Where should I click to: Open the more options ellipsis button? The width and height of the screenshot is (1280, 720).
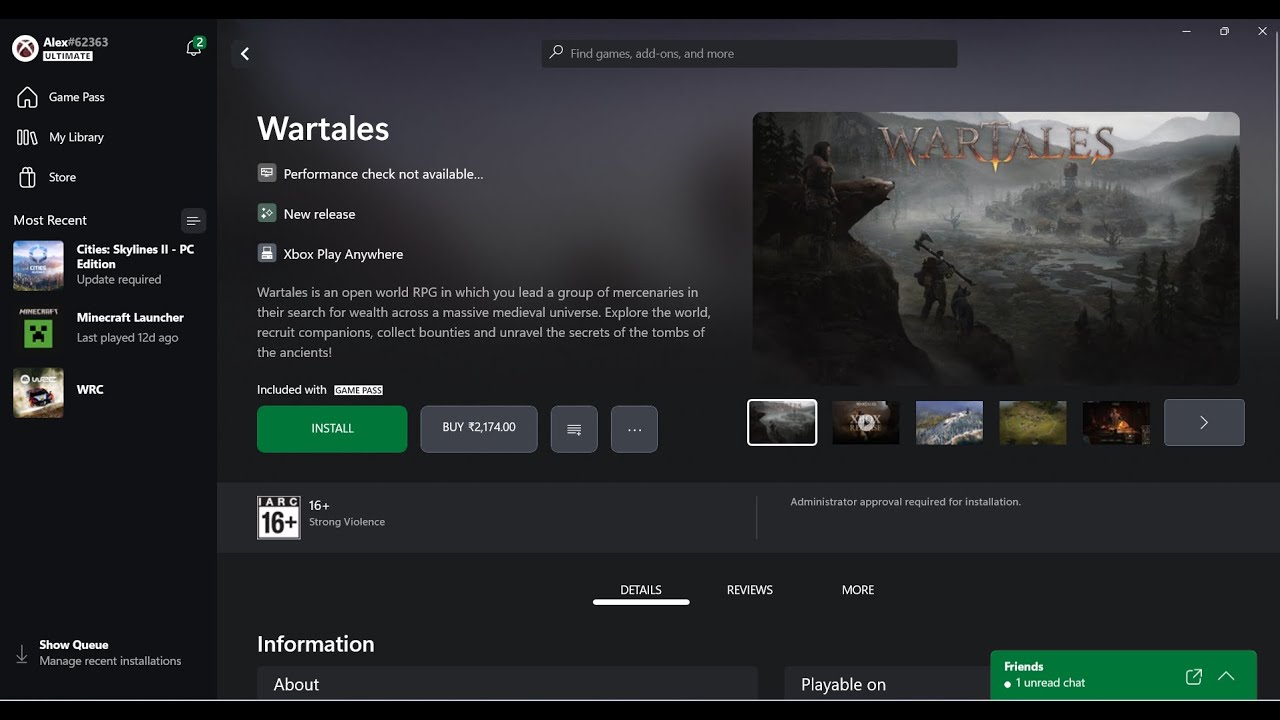(634, 429)
